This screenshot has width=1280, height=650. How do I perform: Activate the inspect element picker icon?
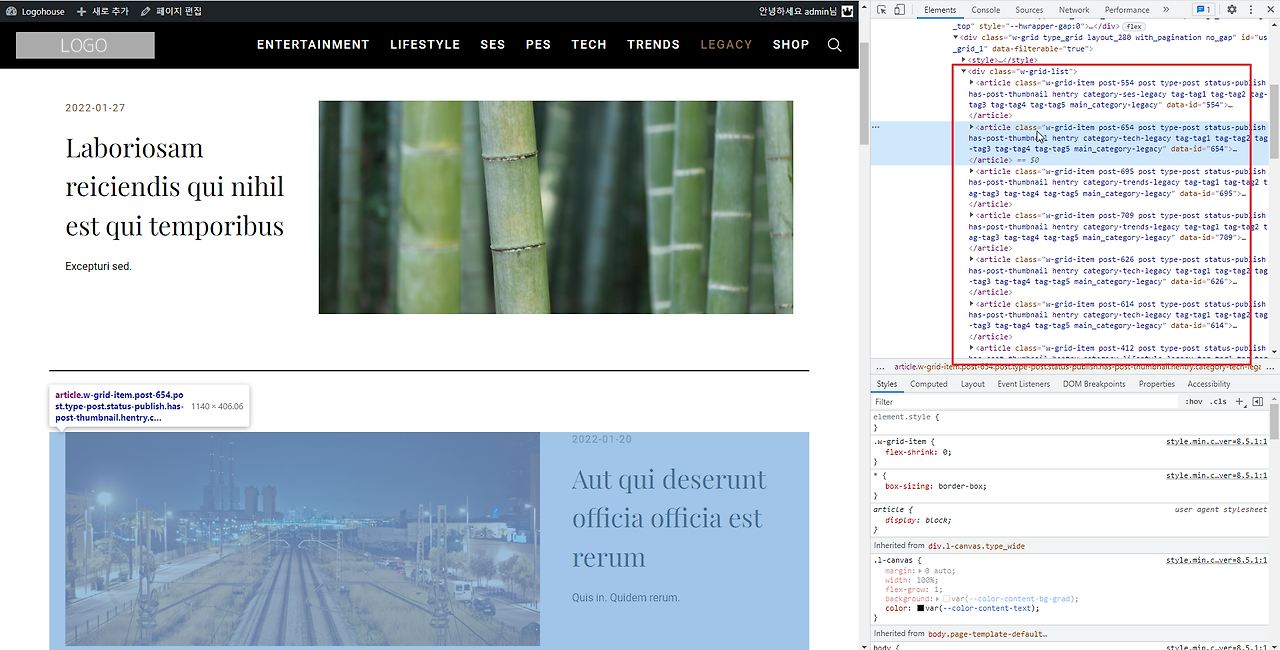tap(881, 10)
